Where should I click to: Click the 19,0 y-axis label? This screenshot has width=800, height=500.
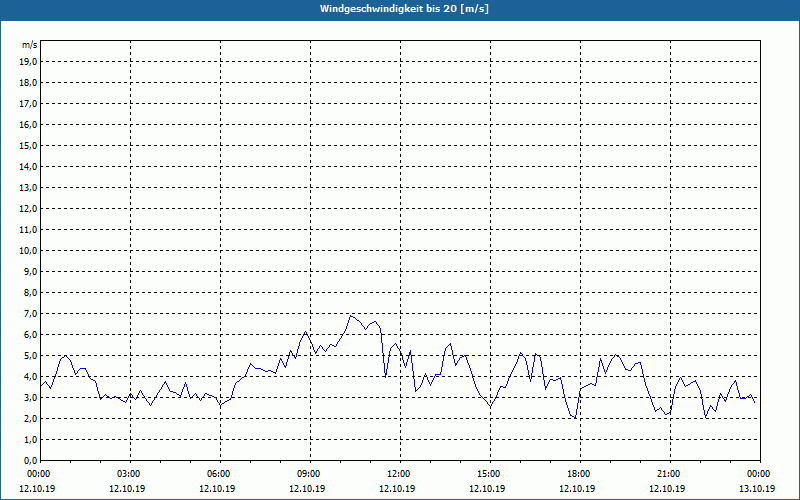(x=28, y=62)
